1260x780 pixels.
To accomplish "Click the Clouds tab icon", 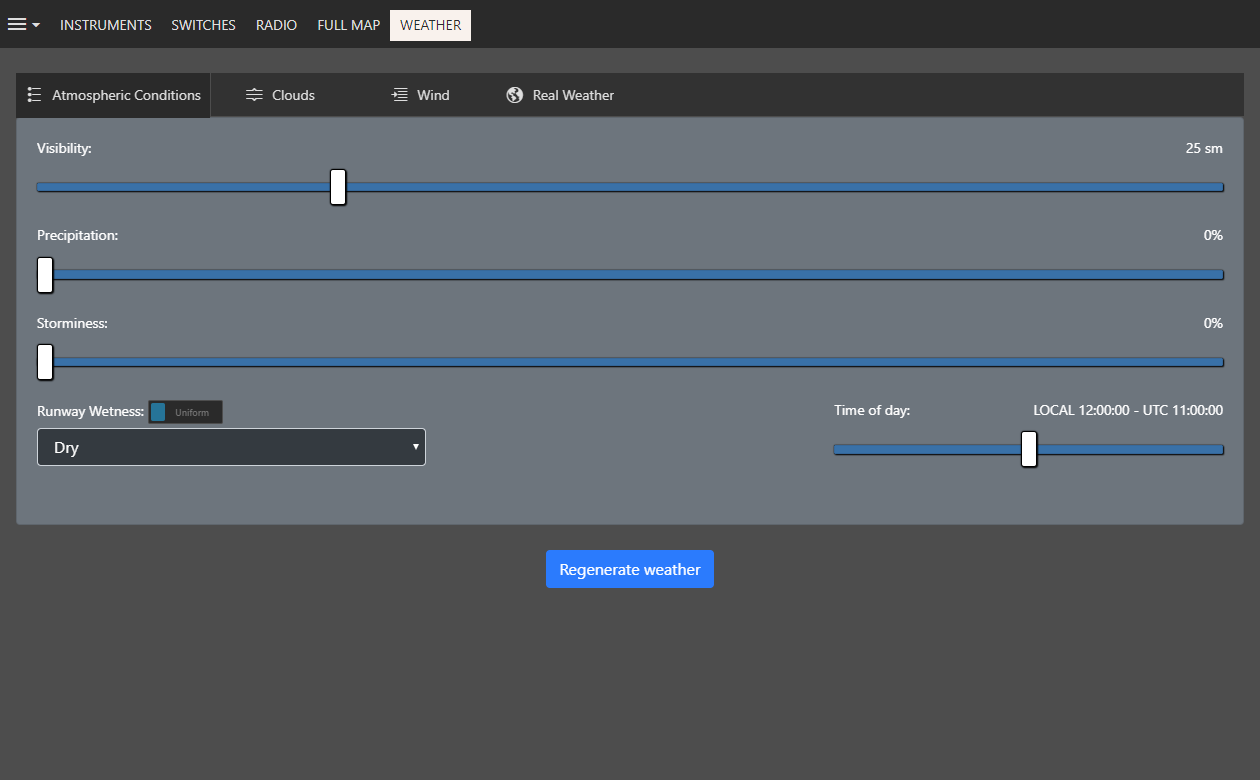I will tap(254, 95).
